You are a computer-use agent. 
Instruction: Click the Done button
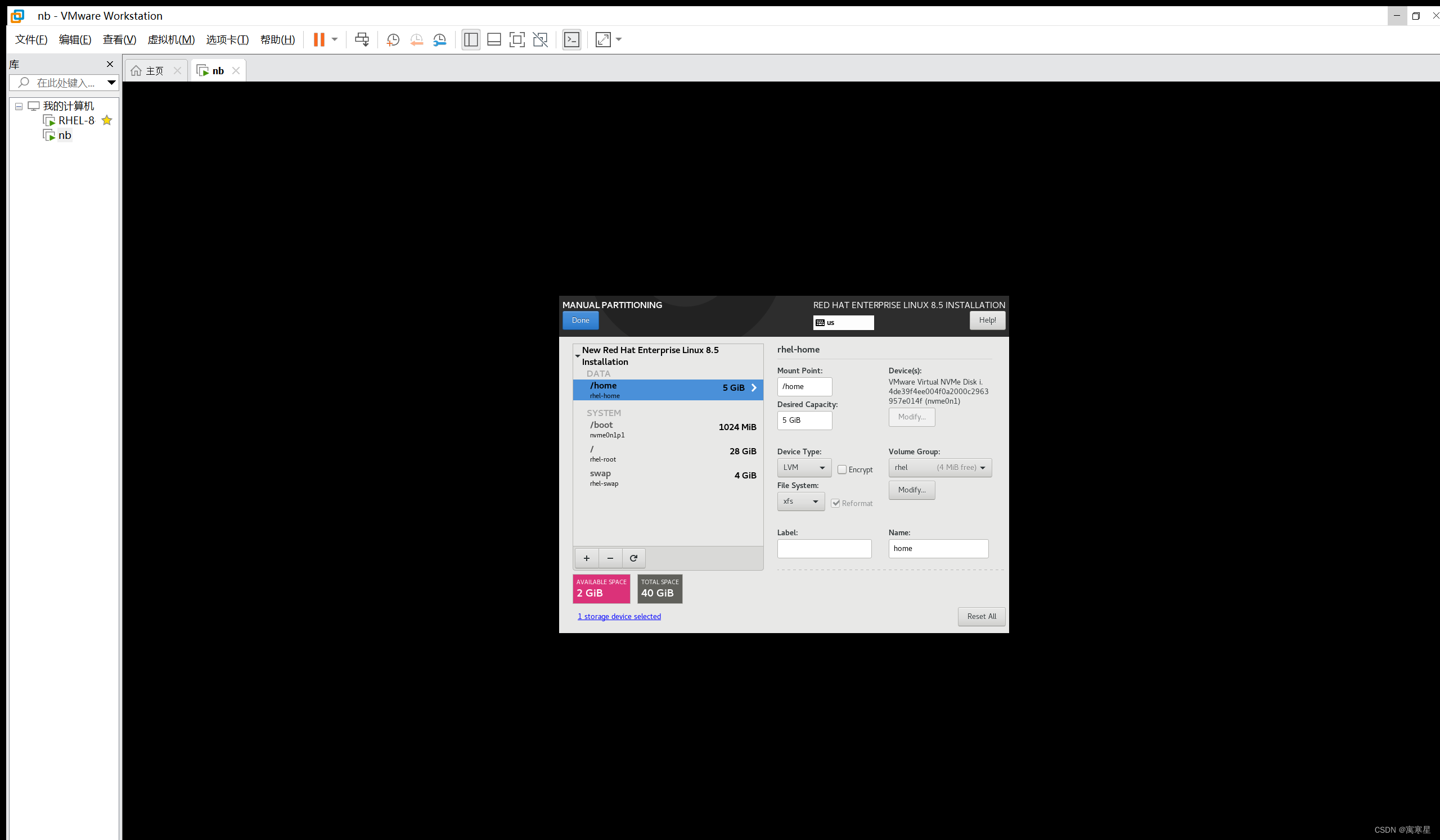(x=580, y=320)
